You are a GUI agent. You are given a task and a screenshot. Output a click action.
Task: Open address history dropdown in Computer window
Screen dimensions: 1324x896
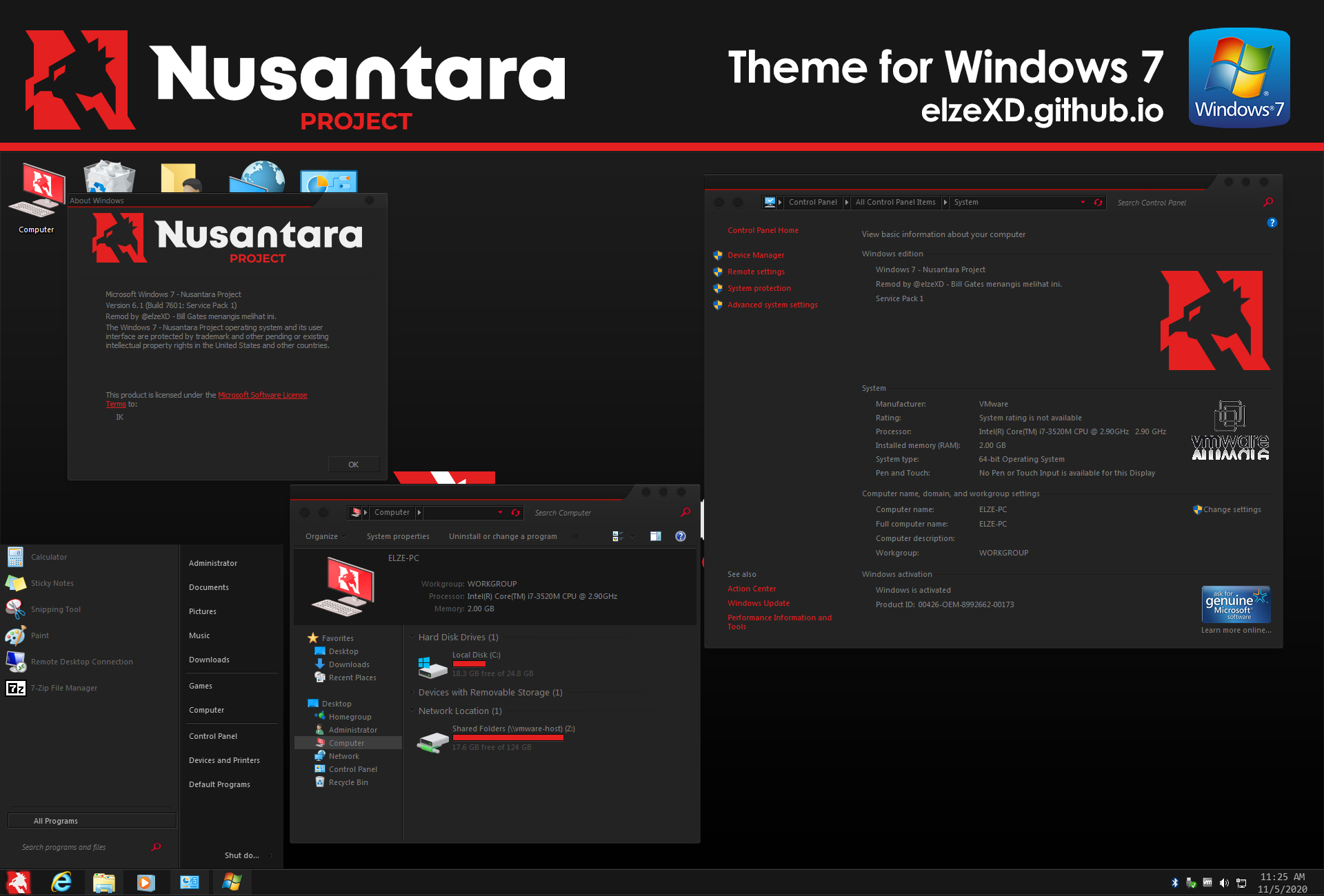point(501,513)
